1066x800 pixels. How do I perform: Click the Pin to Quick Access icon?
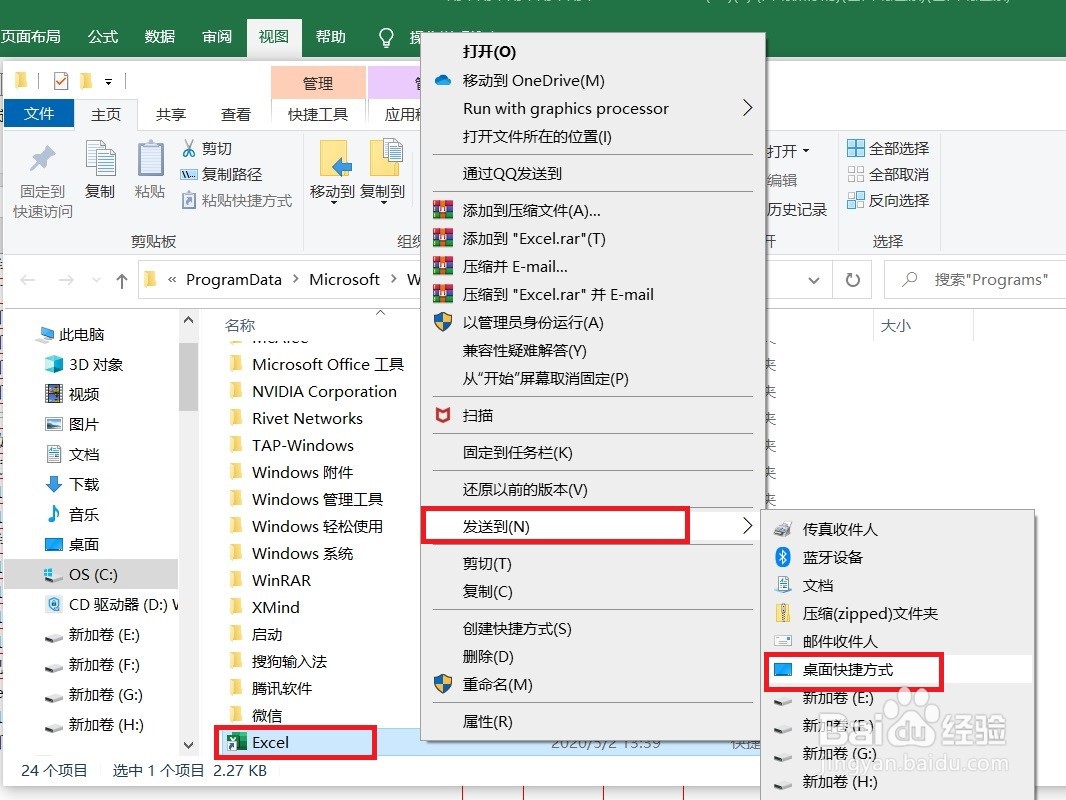pyautogui.click(x=42, y=158)
